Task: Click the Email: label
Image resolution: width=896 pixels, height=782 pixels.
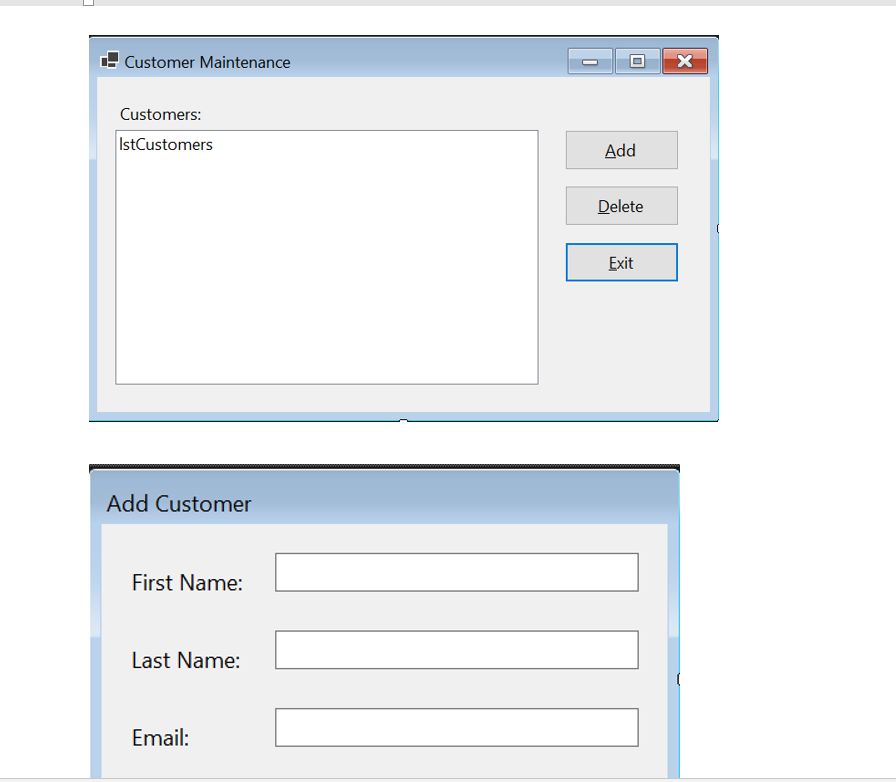Action: [x=161, y=738]
